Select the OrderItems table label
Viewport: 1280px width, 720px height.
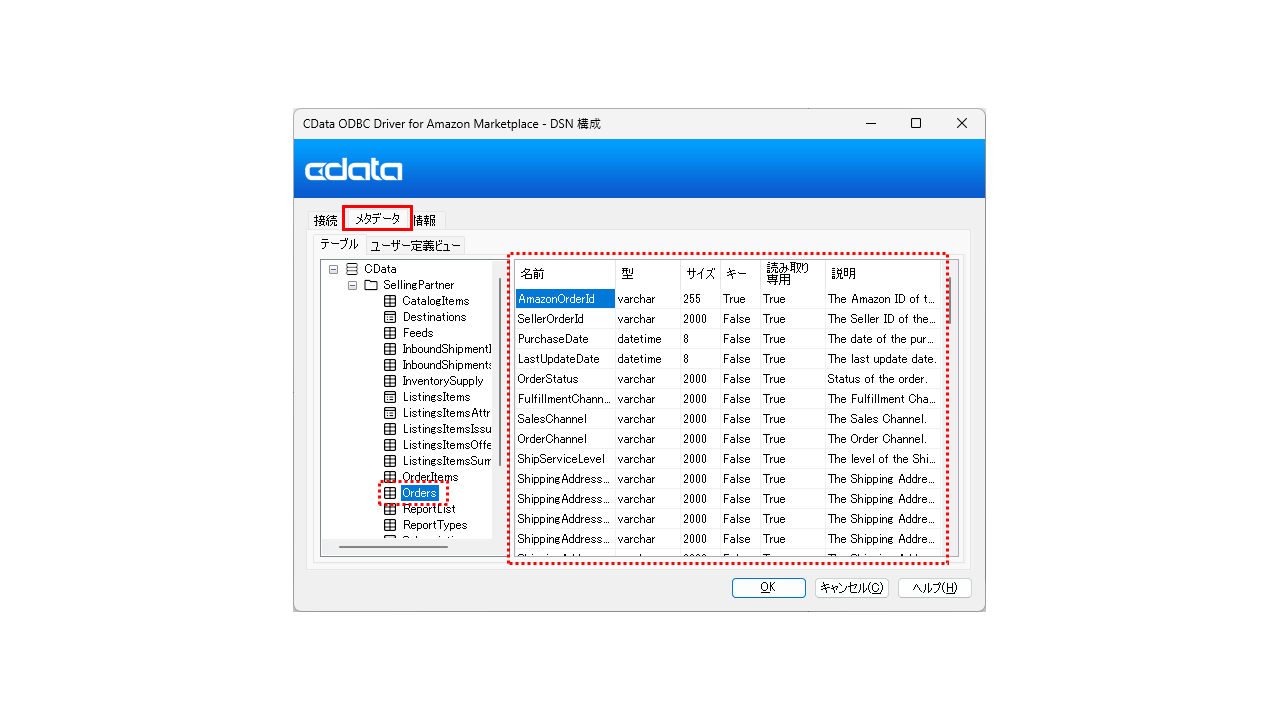(430, 477)
